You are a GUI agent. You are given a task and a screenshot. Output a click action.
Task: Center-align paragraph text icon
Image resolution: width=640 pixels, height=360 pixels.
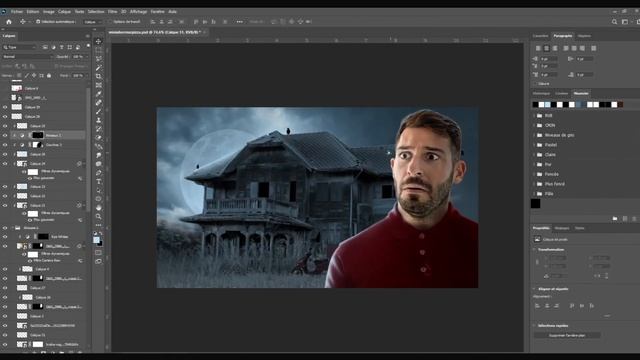547,48
